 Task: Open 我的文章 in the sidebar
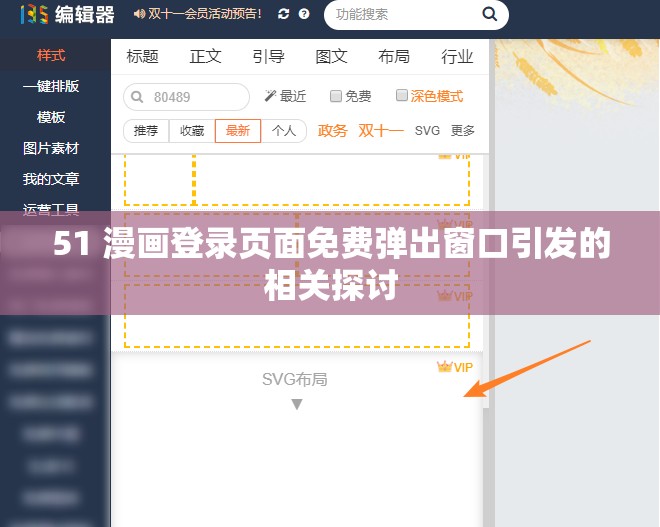point(51,179)
